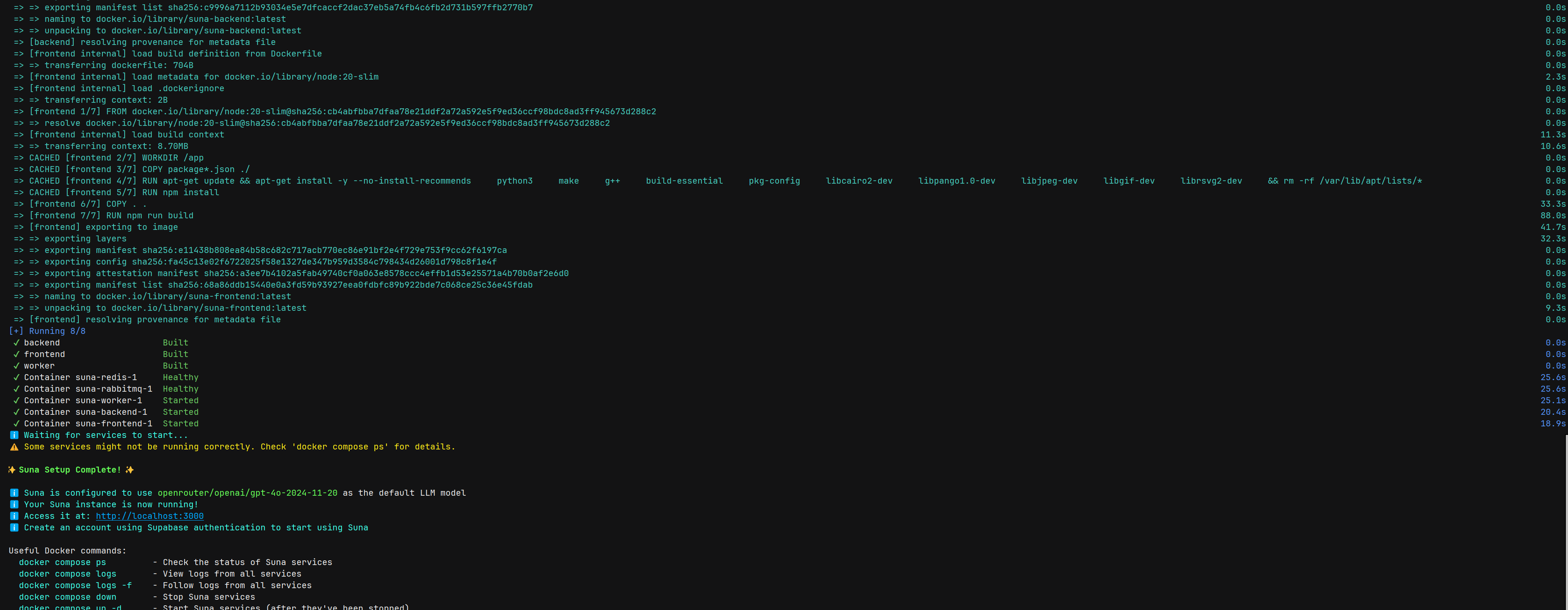Click sparkle icon before 'Suna Setup Complete!'
Viewport: 1568px width, 610px height.
pos(12,470)
